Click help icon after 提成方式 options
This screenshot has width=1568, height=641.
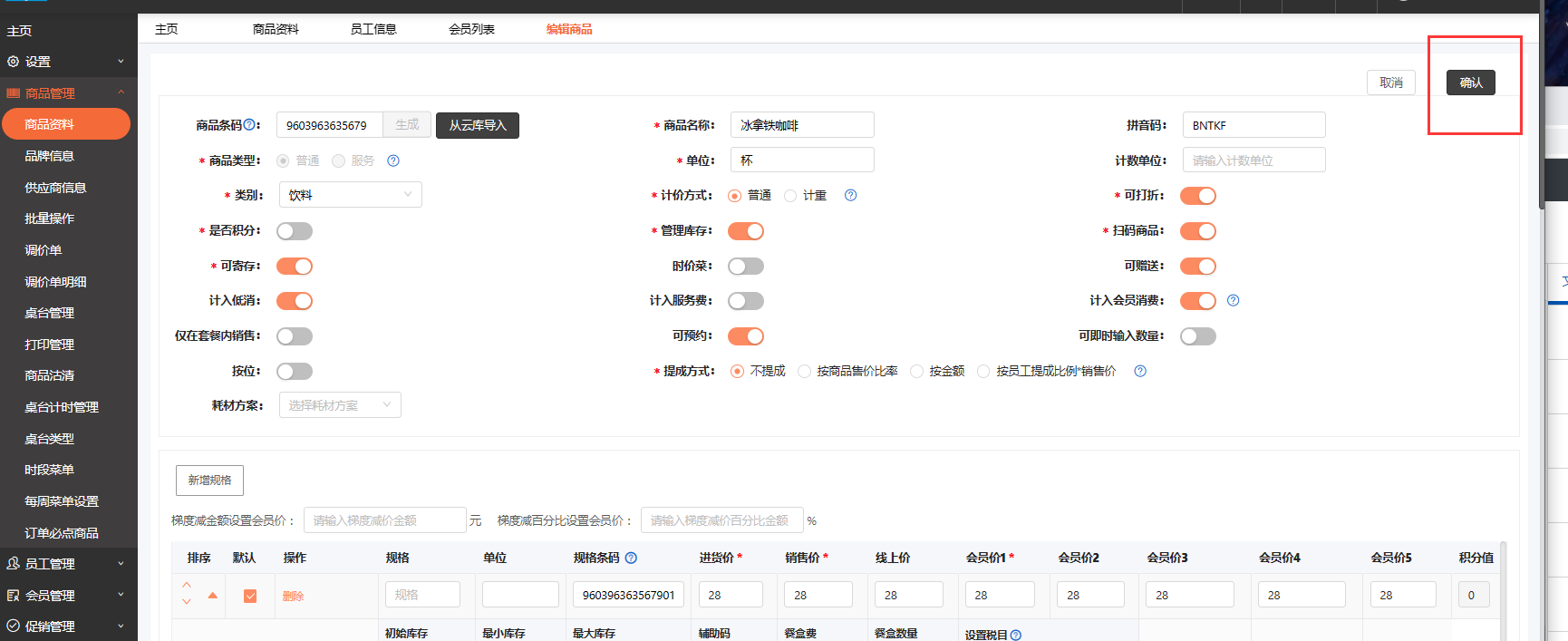tap(1140, 371)
